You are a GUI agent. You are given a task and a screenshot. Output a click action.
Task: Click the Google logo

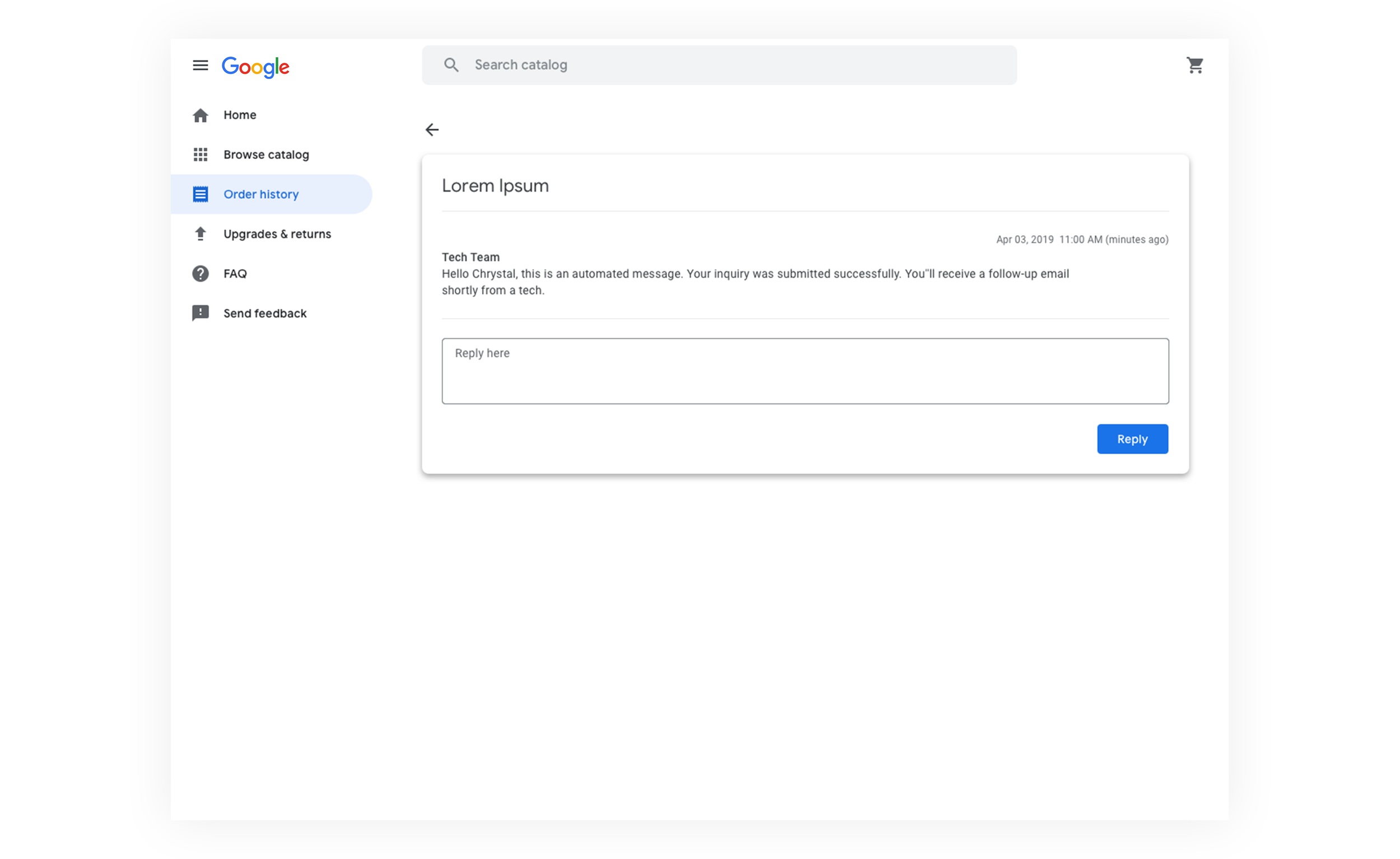point(255,67)
